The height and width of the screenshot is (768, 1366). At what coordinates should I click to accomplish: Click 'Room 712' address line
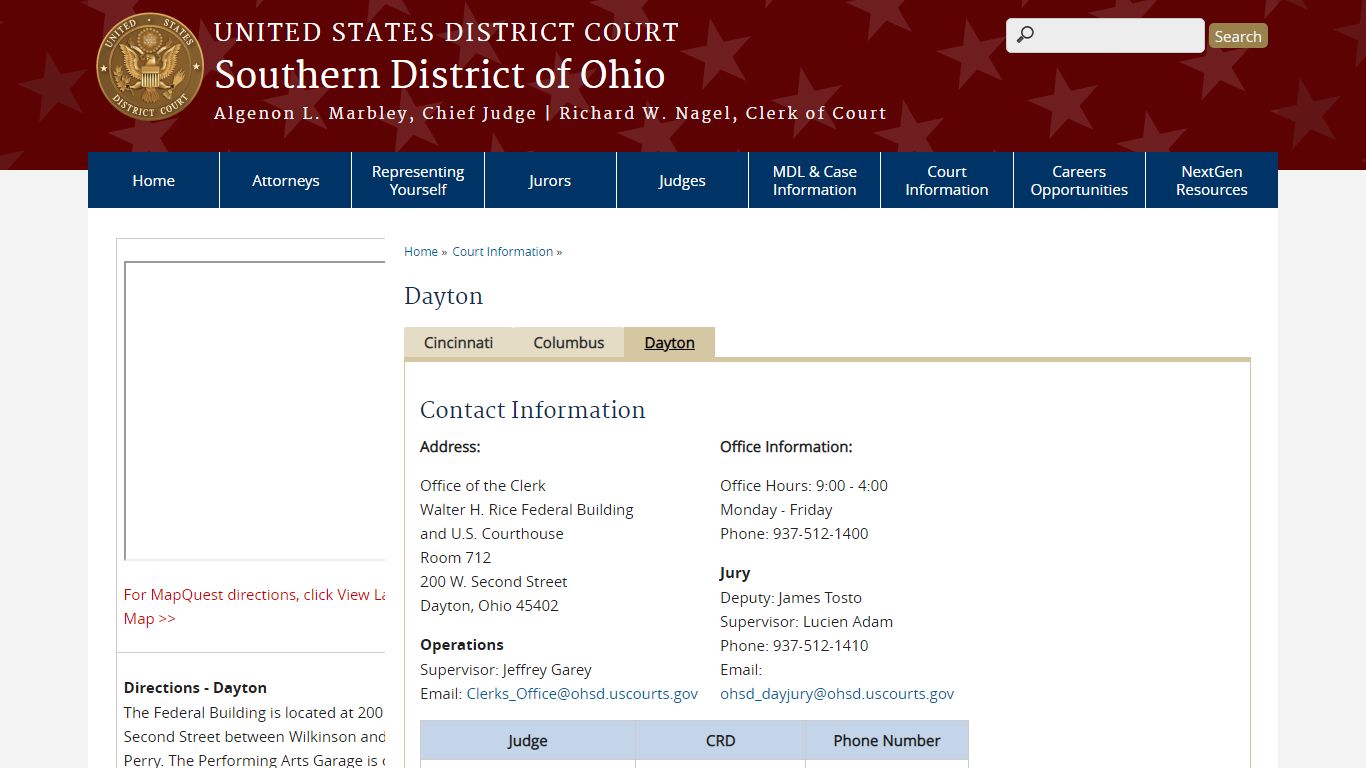(x=455, y=557)
